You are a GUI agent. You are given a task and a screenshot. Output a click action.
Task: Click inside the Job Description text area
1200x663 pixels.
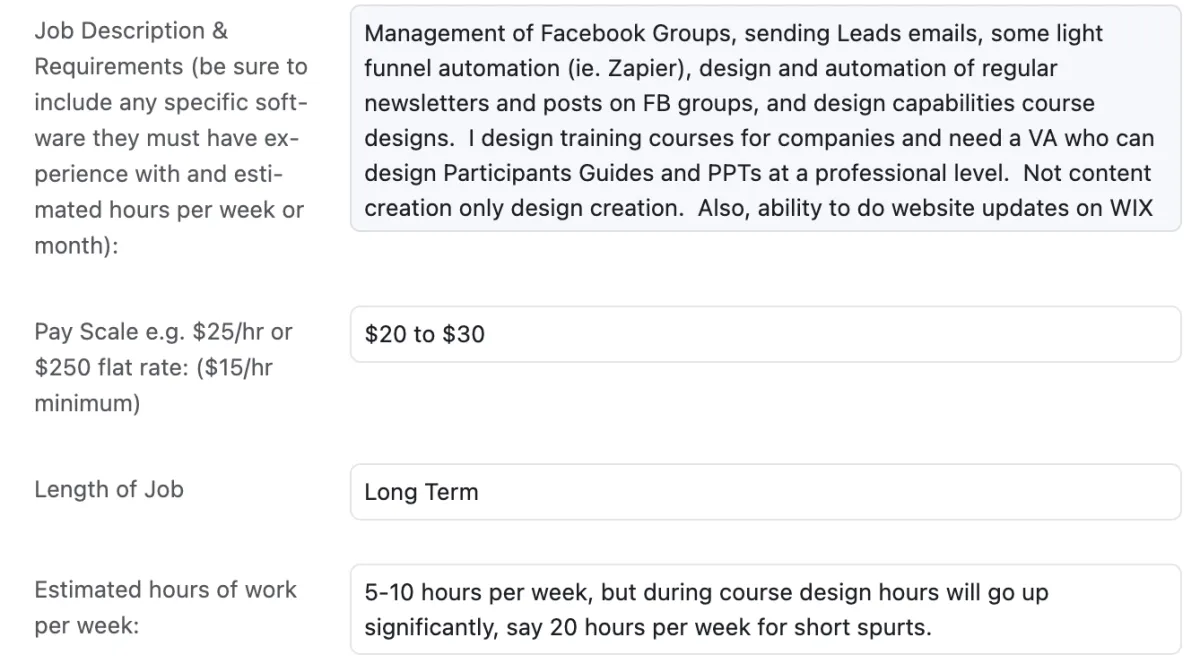tap(765, 119)
